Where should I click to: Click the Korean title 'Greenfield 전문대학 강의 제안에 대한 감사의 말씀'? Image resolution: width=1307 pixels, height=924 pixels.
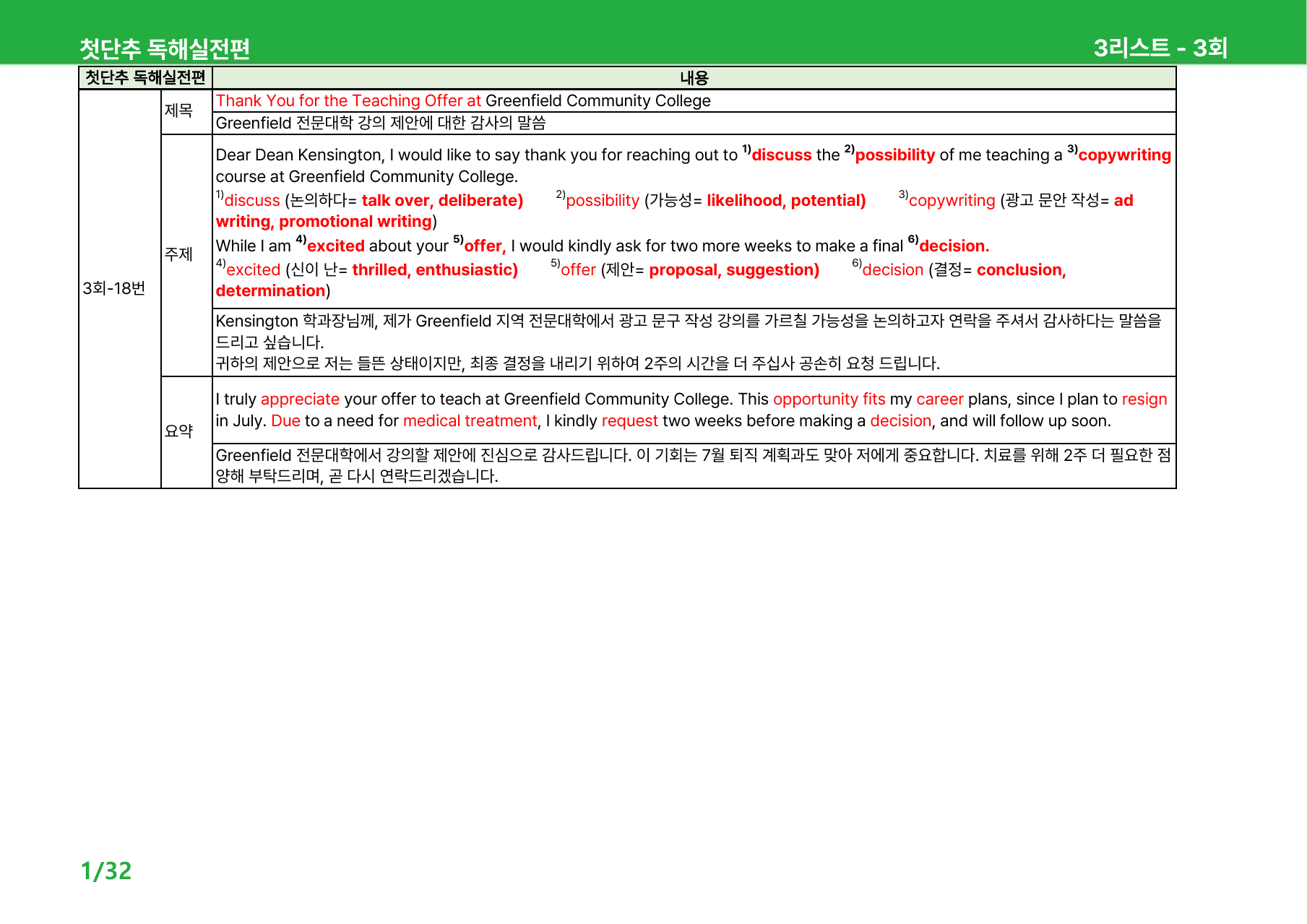381,123
